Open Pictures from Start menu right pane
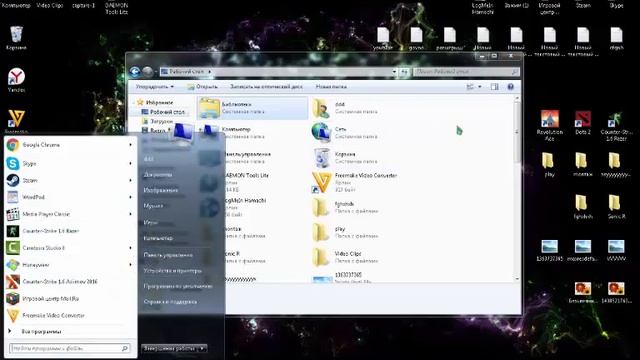Image resolution: width=640 pixels, height=360 pixels. click(160, 190)
